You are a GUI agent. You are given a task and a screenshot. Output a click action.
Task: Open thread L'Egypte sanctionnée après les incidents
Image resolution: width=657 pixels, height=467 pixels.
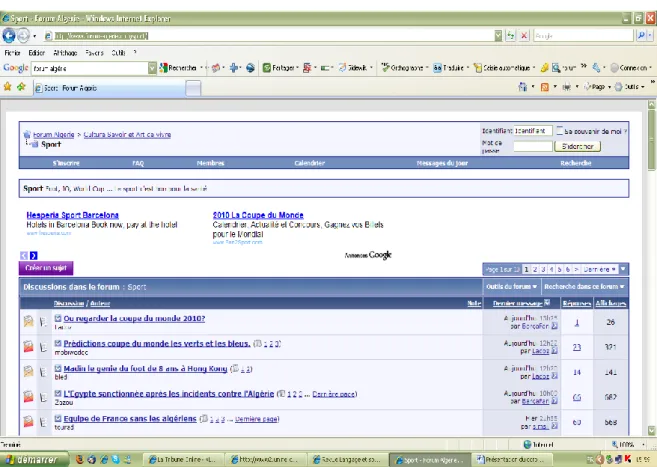[168, 394]
